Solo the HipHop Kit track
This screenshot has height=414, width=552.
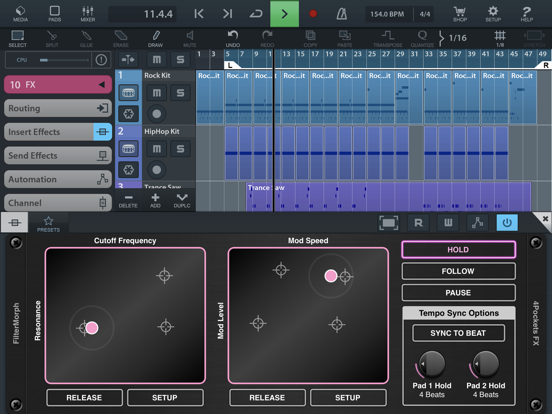(180, 149)
